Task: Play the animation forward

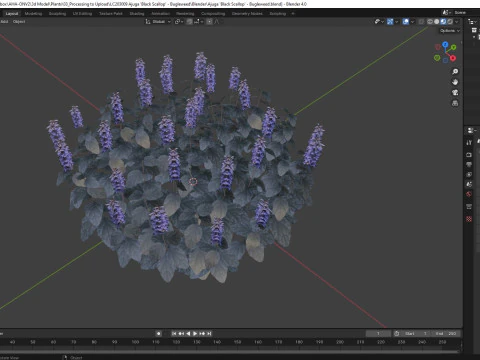Action: pyautogui.click(x=195, y=333)
